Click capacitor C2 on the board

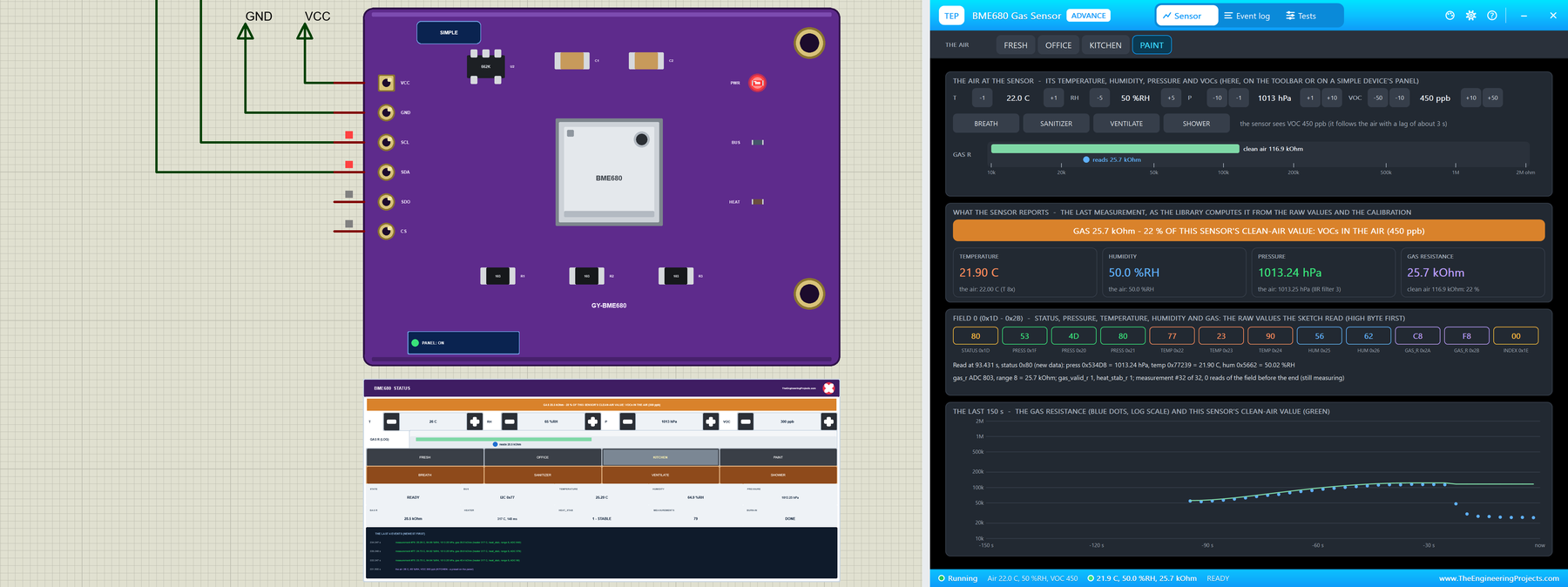click(645, 60)
